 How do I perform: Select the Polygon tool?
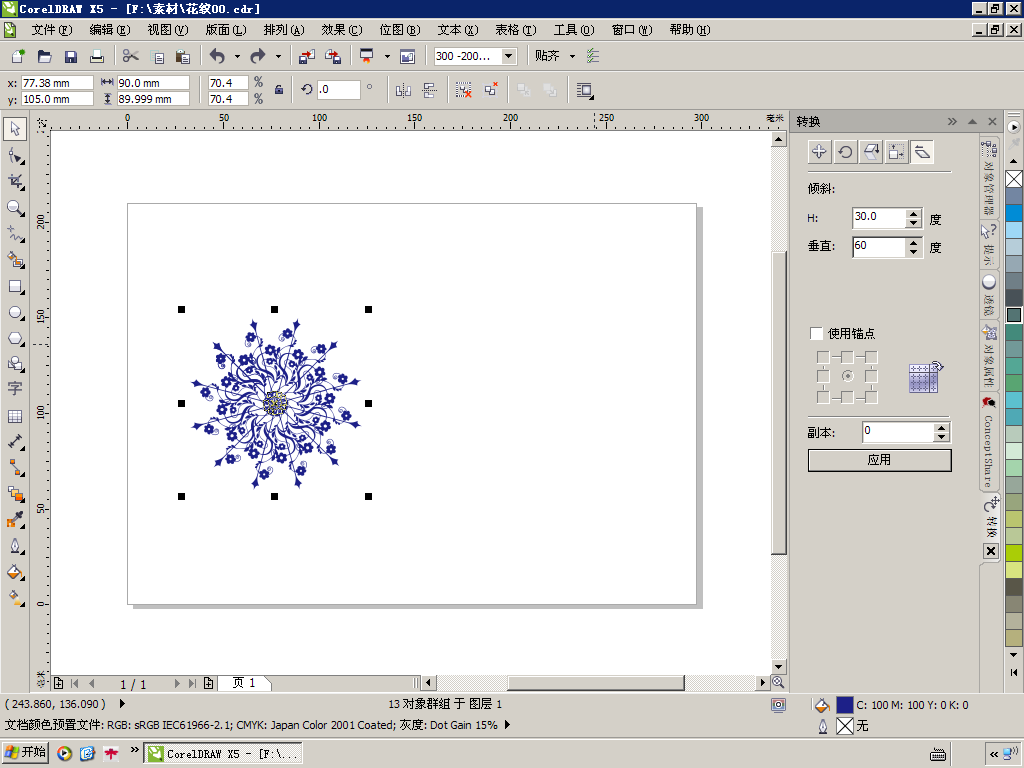(15, 338)
